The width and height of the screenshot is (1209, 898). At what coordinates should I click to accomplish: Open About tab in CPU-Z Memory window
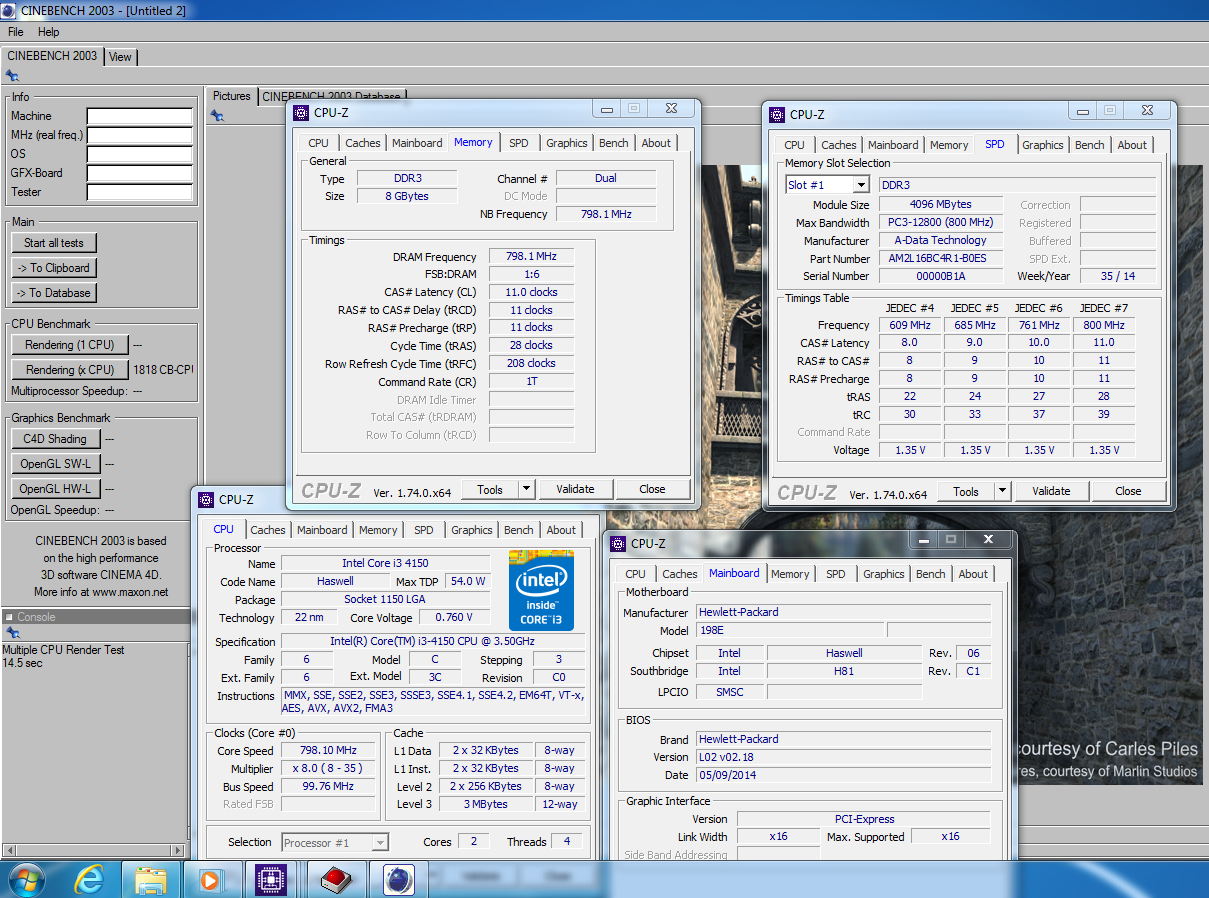coord(657,143)
